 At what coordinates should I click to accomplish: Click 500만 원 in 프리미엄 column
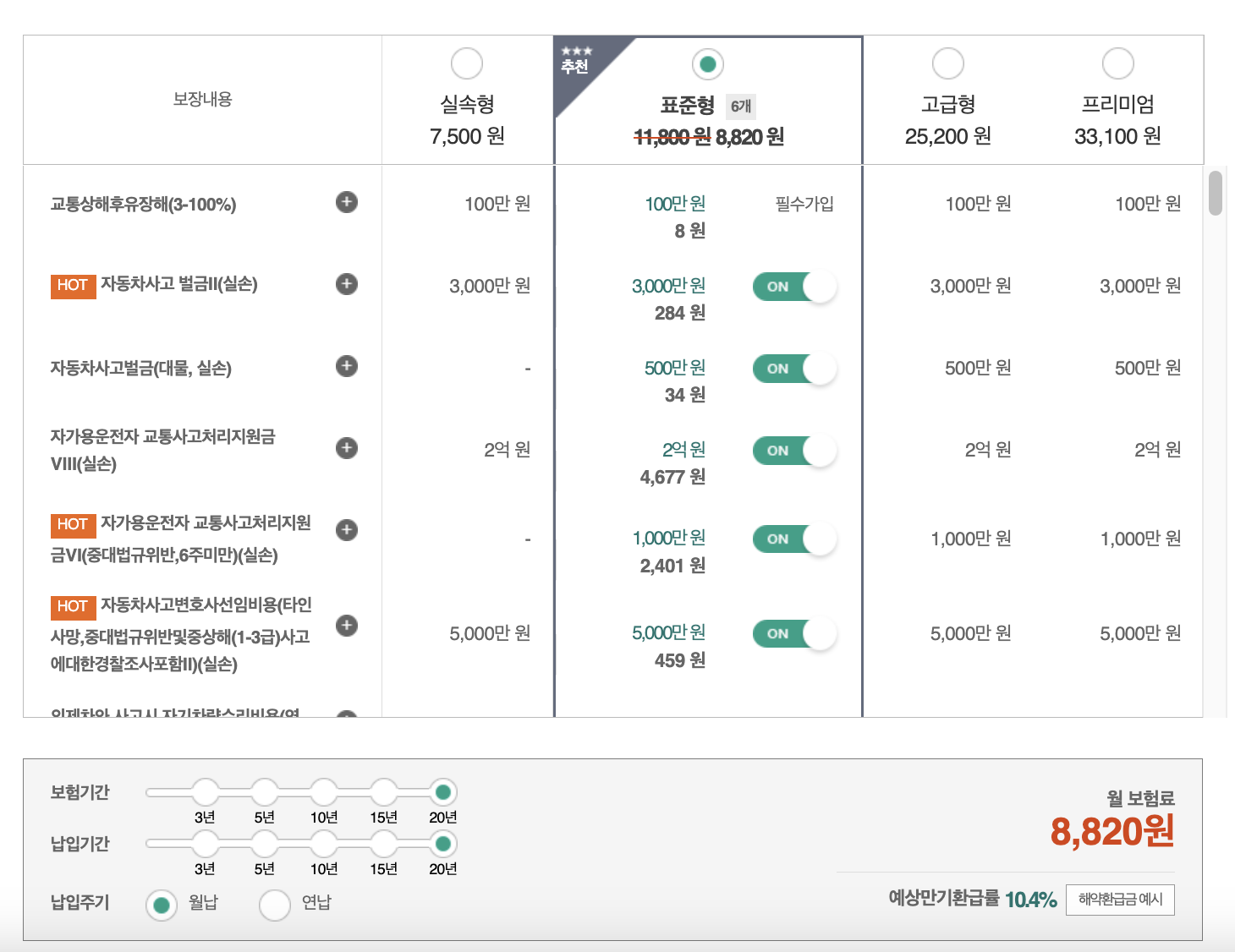tap(1148, 368)
